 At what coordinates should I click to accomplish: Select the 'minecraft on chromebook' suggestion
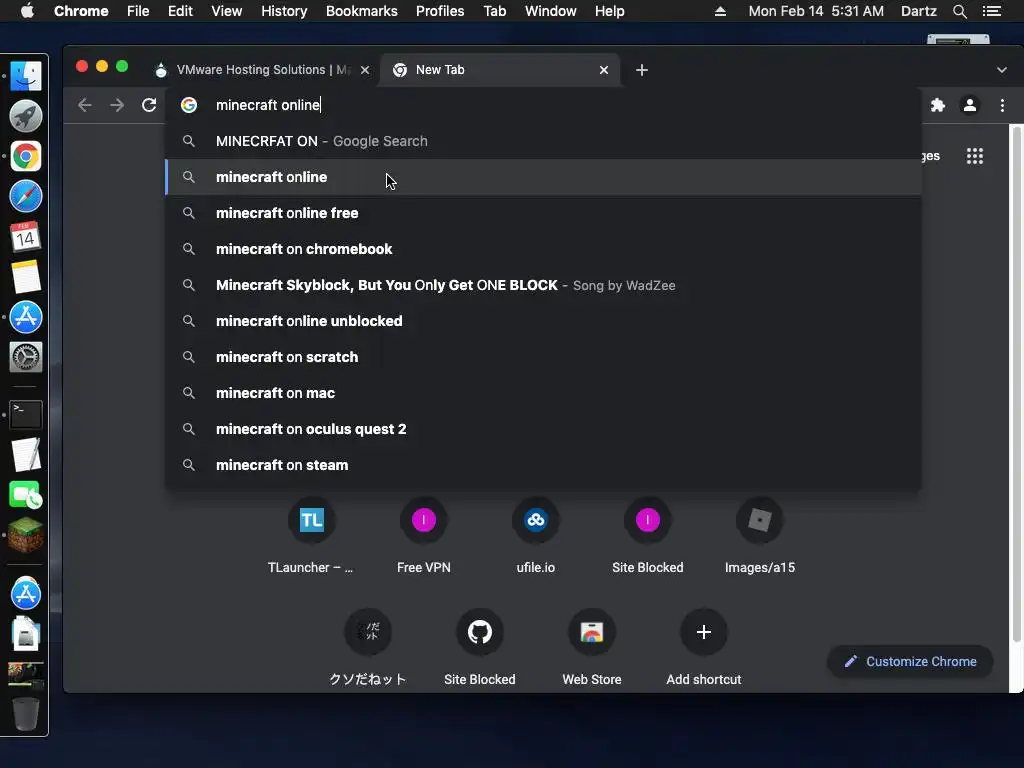point(543,249)
